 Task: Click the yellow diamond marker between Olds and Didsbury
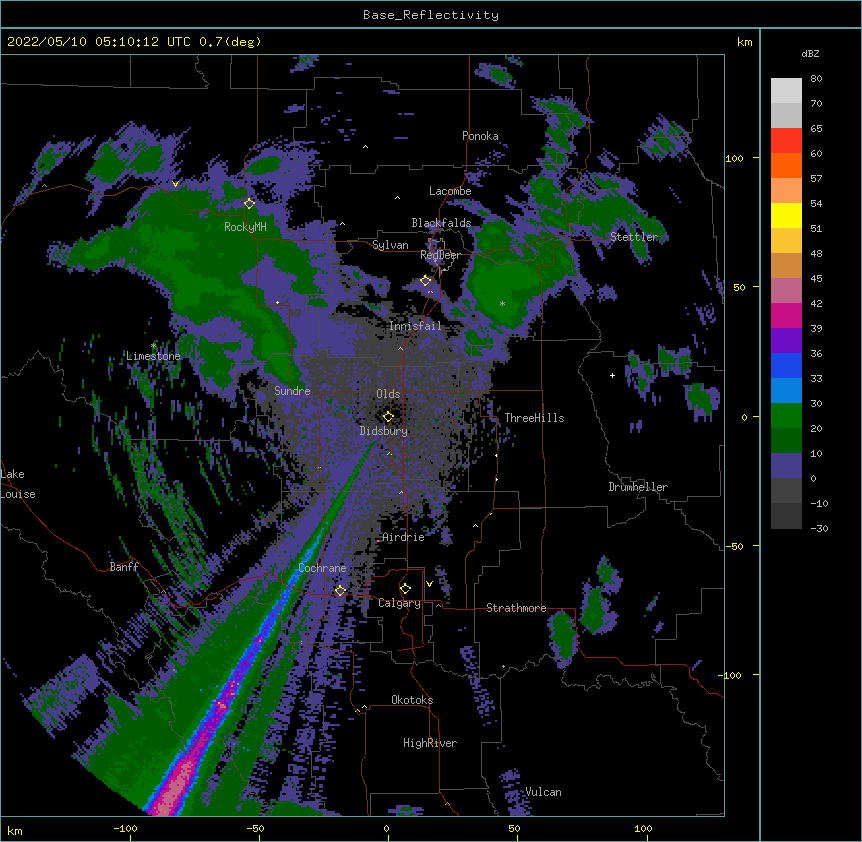click(388, 416)
